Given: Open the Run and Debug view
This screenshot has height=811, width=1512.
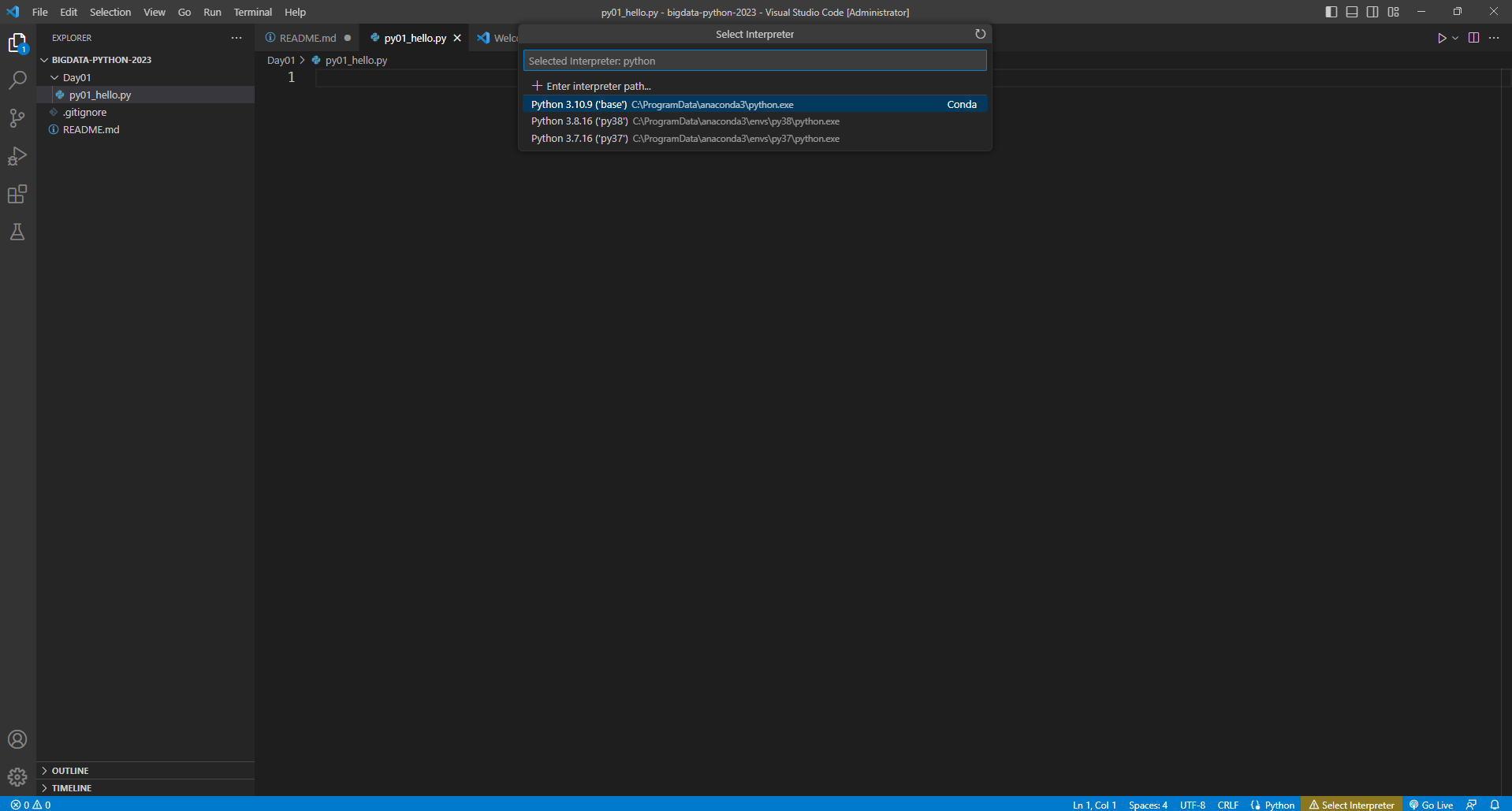Looking at the screenshot, I should point(17,156).
